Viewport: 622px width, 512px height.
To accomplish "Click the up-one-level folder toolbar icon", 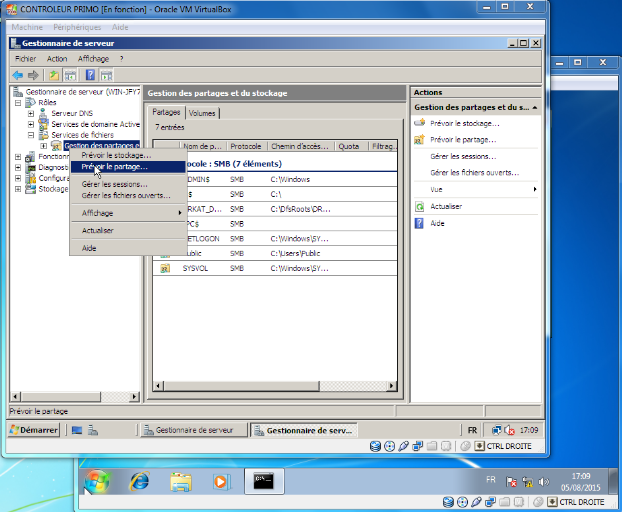I will click(x=54, y=75).
